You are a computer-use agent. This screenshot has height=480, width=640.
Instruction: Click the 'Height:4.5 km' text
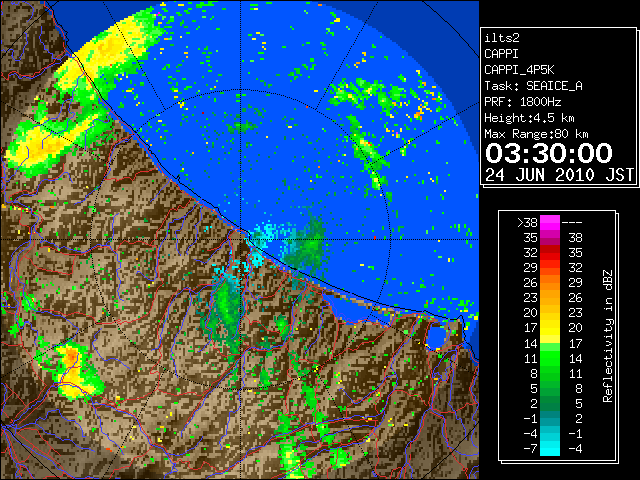[529, 118]
